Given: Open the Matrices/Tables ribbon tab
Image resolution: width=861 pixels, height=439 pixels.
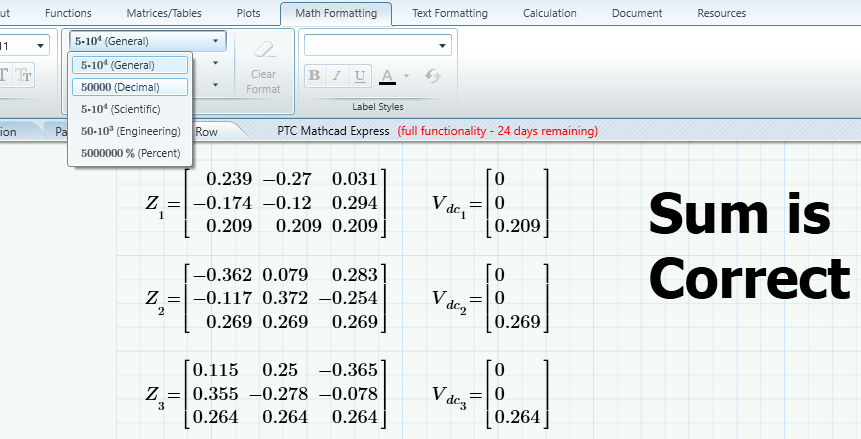Looking at the screenshot, I should point(164,13).
